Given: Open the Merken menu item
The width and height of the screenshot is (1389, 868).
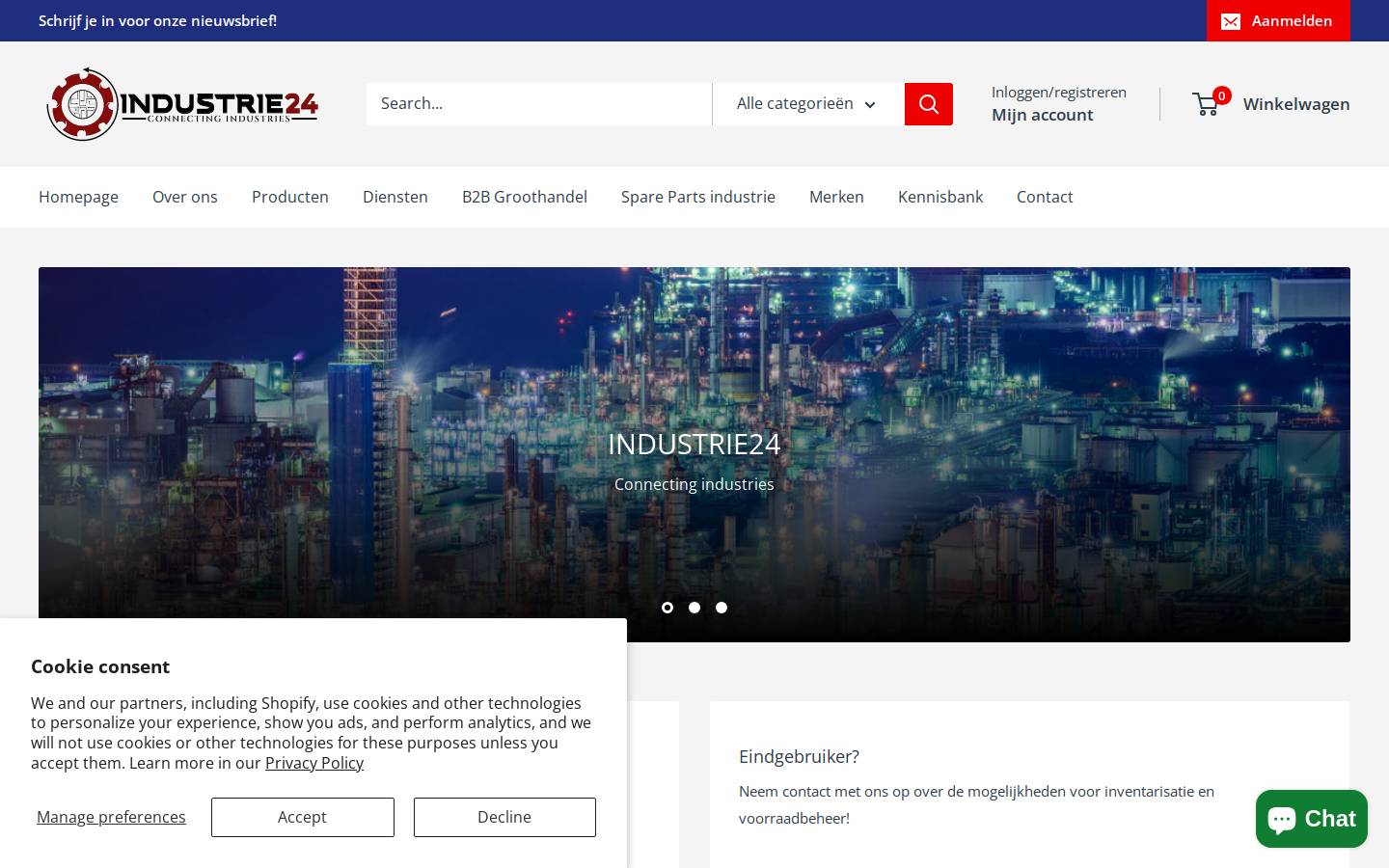Looking at the screenshot, I should (836, 197).
